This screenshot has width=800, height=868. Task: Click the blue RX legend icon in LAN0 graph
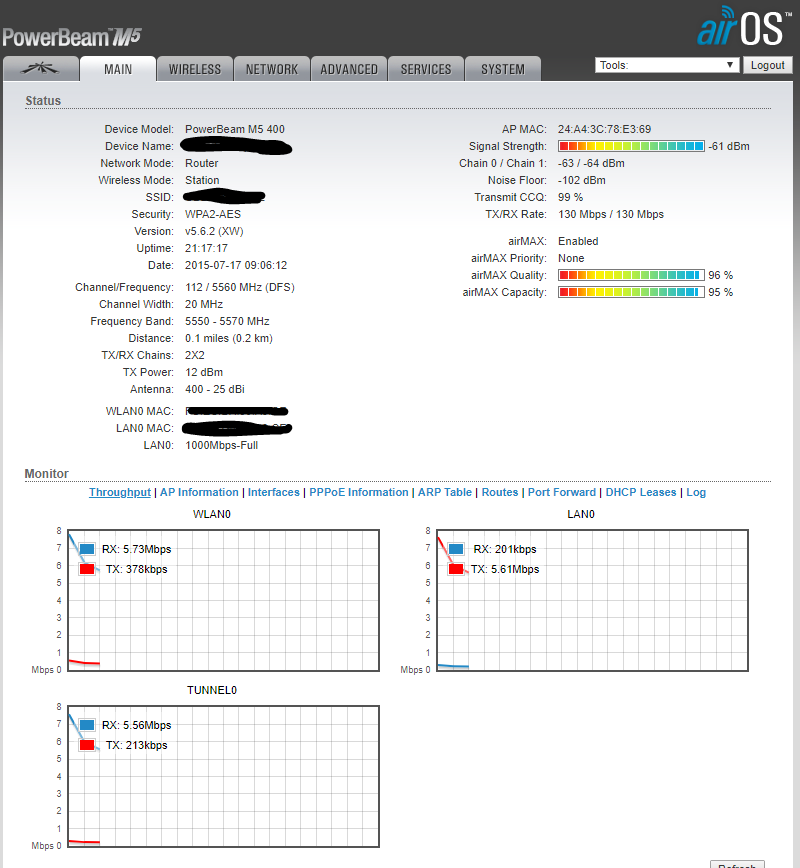457,549
